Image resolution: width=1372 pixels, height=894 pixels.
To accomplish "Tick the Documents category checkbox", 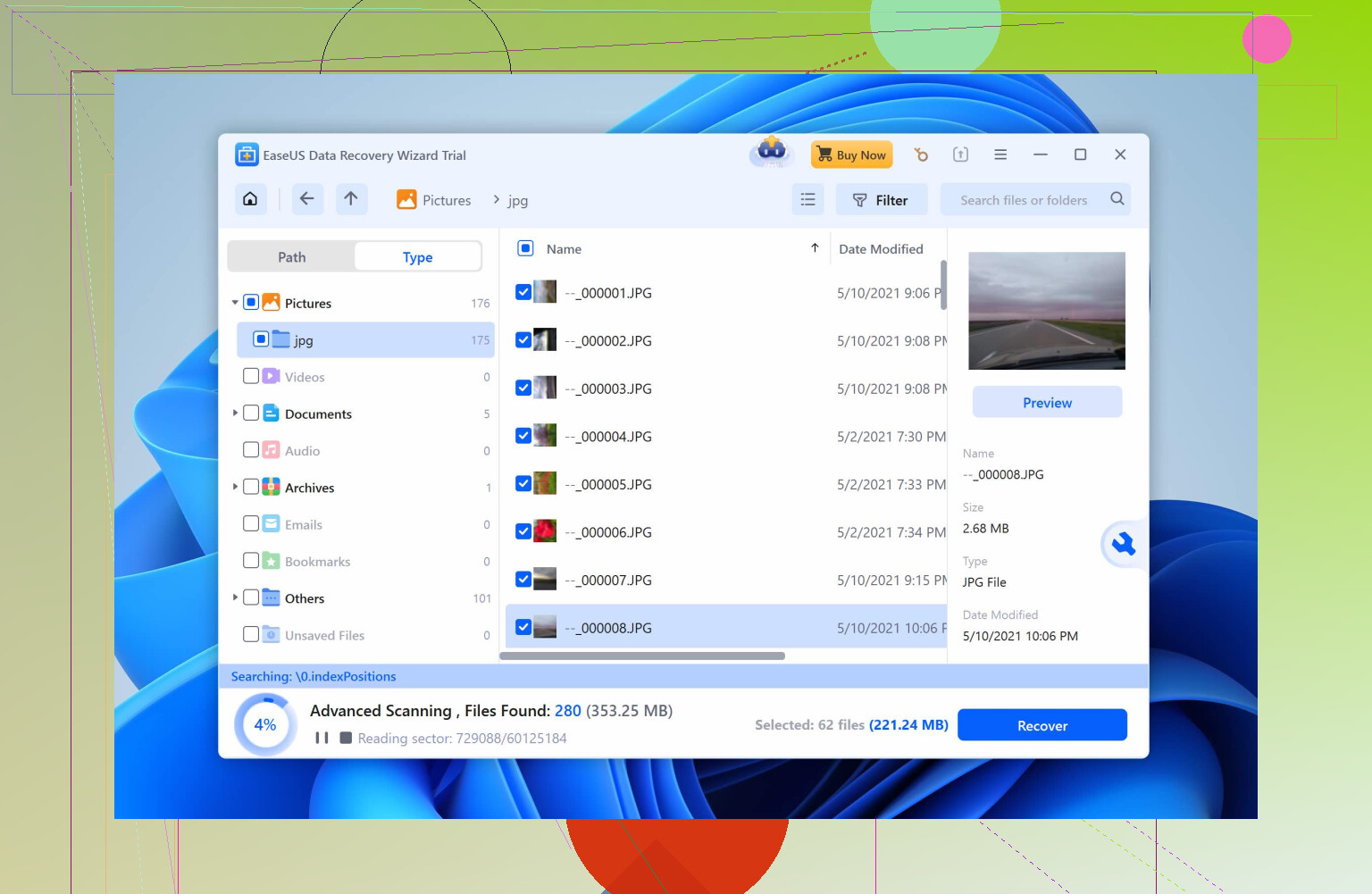I will click(251, 414).
